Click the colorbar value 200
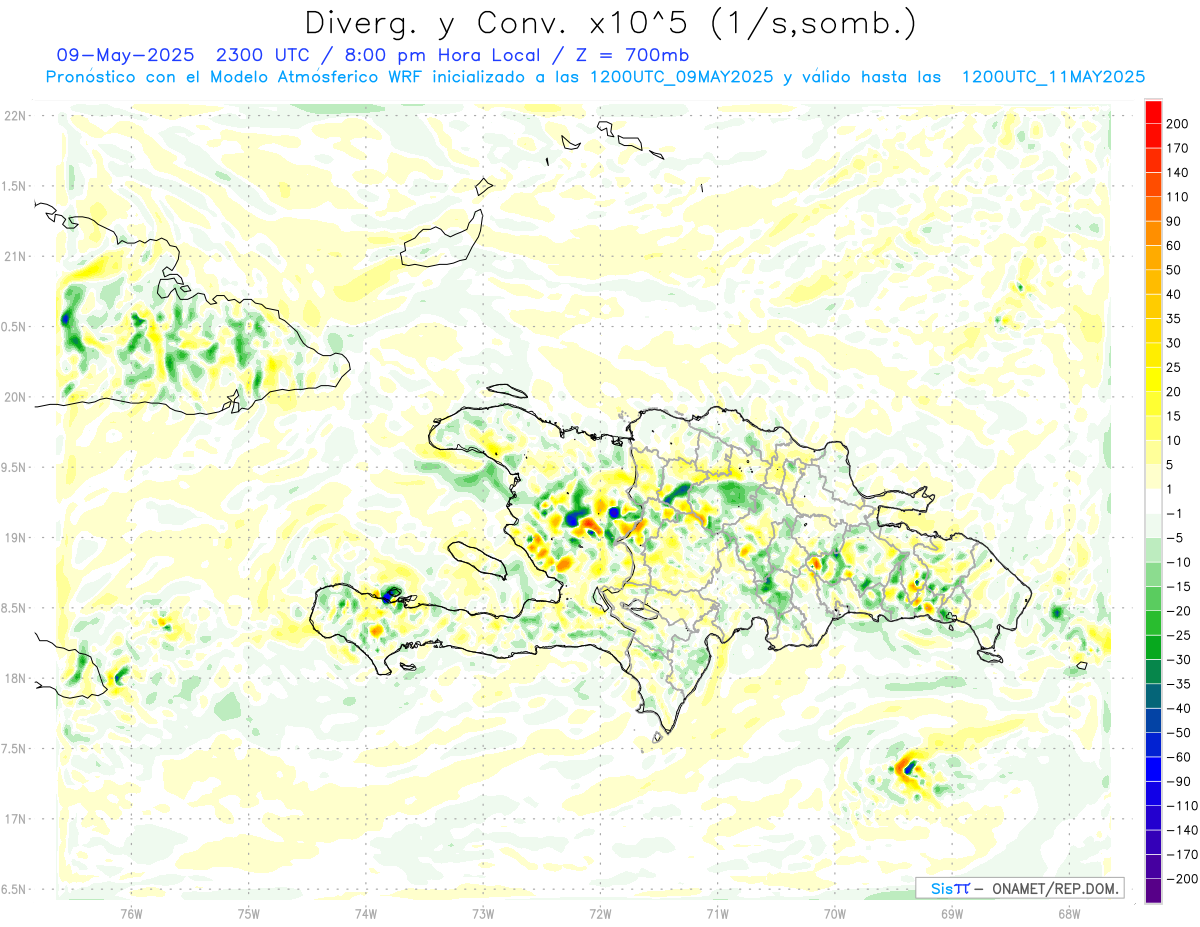Image resolution: width=1200 pixels, height=927 pixels. 1178,124
